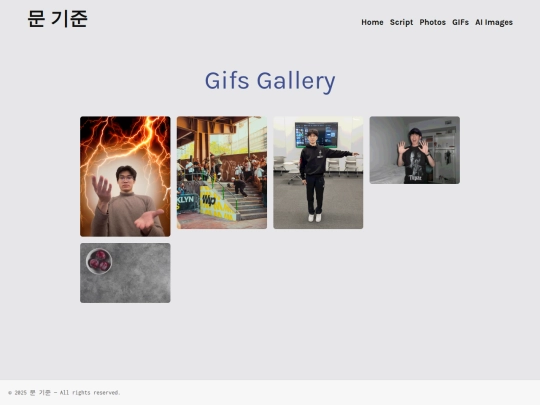Open the lightning hands GIF thumbnail
This screenshot has width=540, height=405.
point(125,176)
